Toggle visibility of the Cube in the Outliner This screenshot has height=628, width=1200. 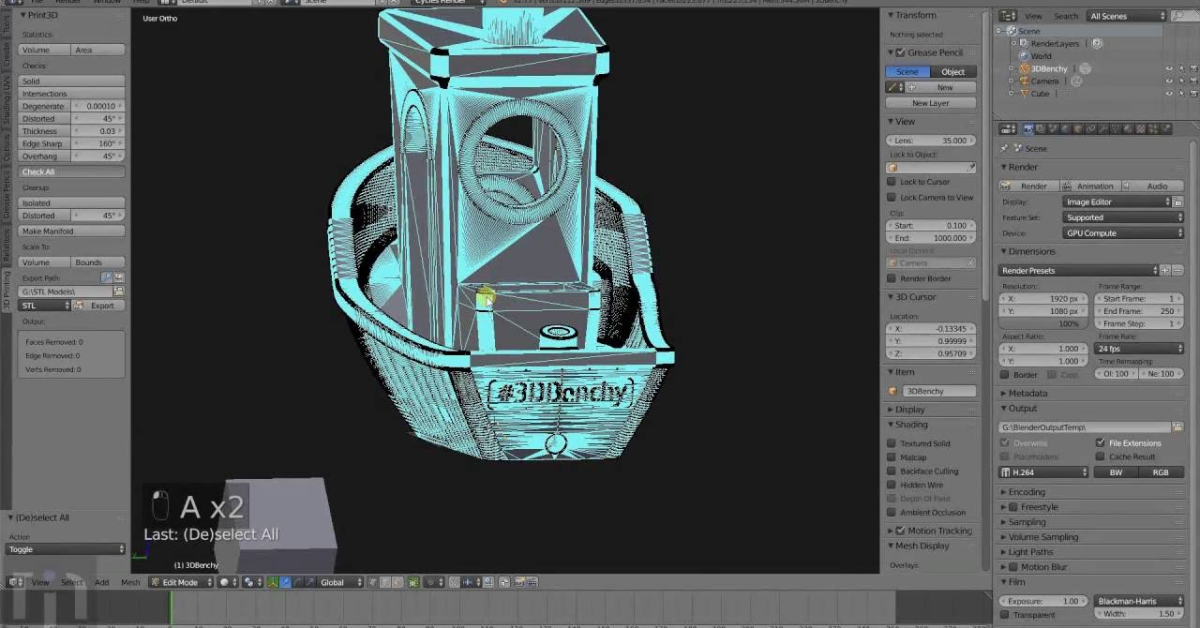1169,93
